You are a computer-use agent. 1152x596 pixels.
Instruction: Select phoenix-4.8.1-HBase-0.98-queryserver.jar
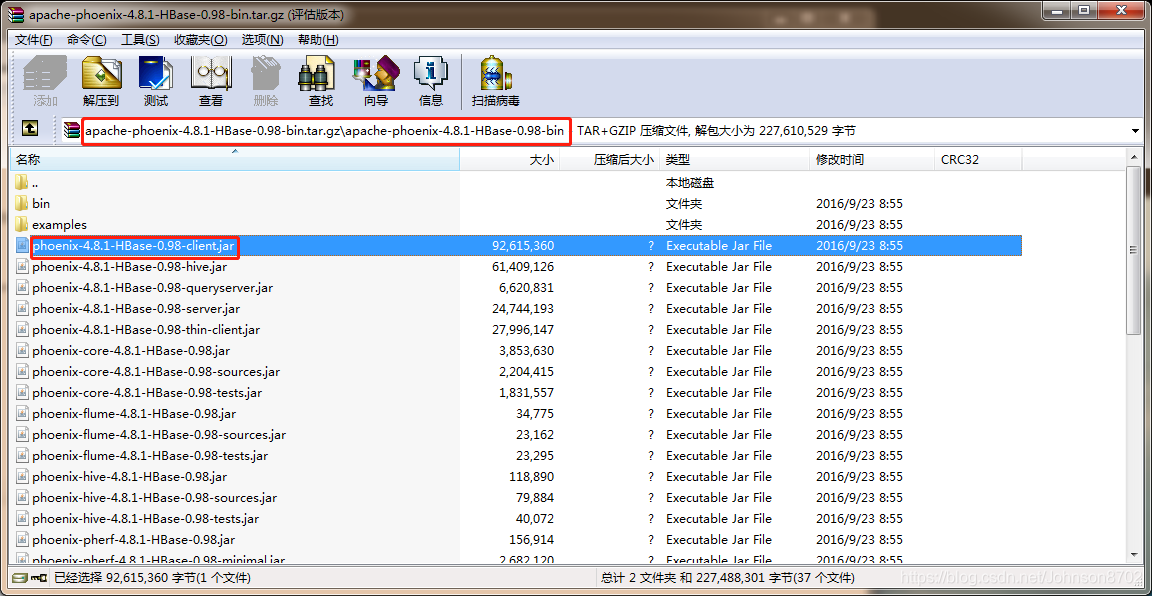pyautogui.click(x=153, y=287)
